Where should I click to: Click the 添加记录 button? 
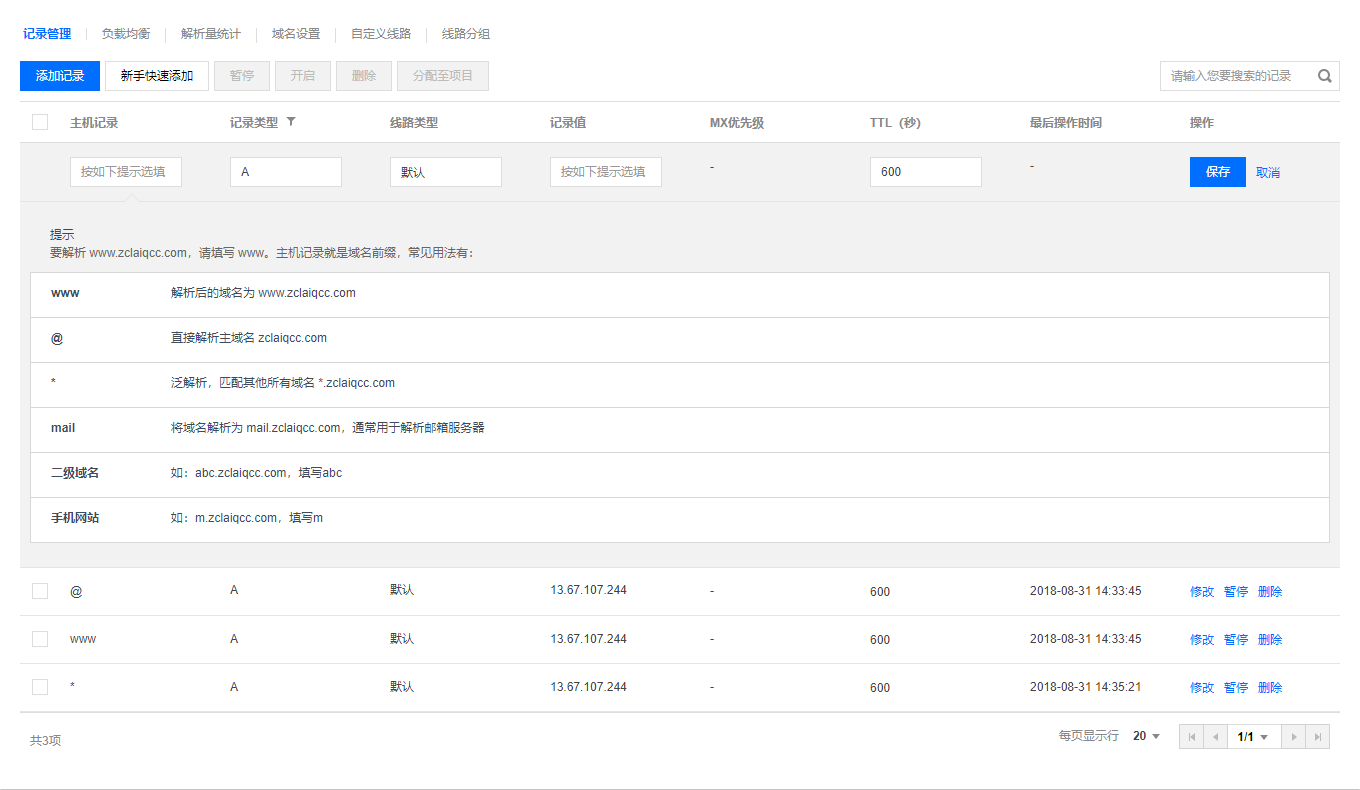(60, 76)
